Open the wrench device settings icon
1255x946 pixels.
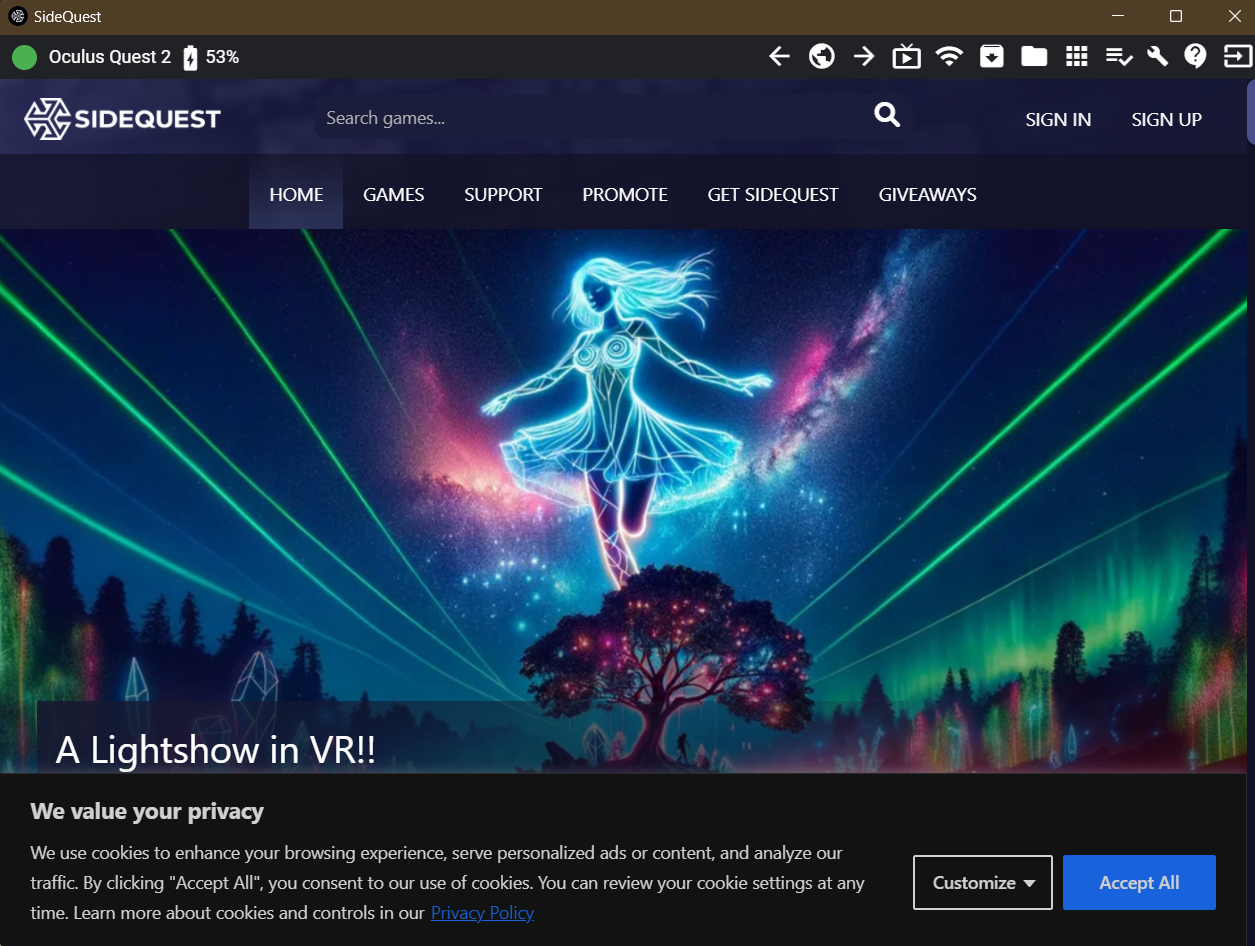1157,57
